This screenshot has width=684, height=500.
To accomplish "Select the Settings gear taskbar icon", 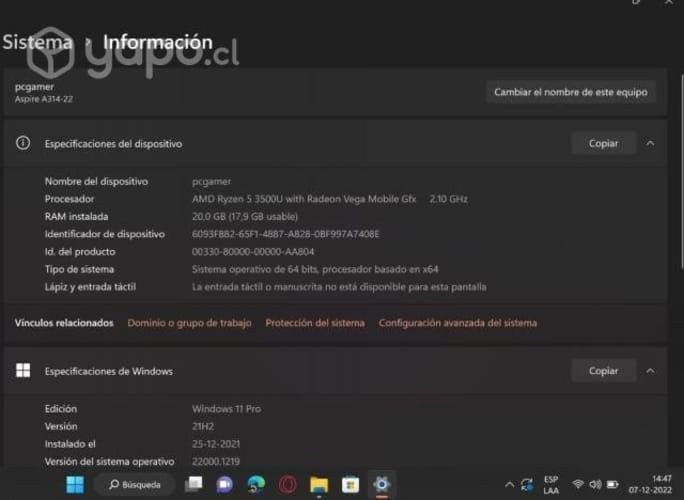I will click(x=381, y=484).
